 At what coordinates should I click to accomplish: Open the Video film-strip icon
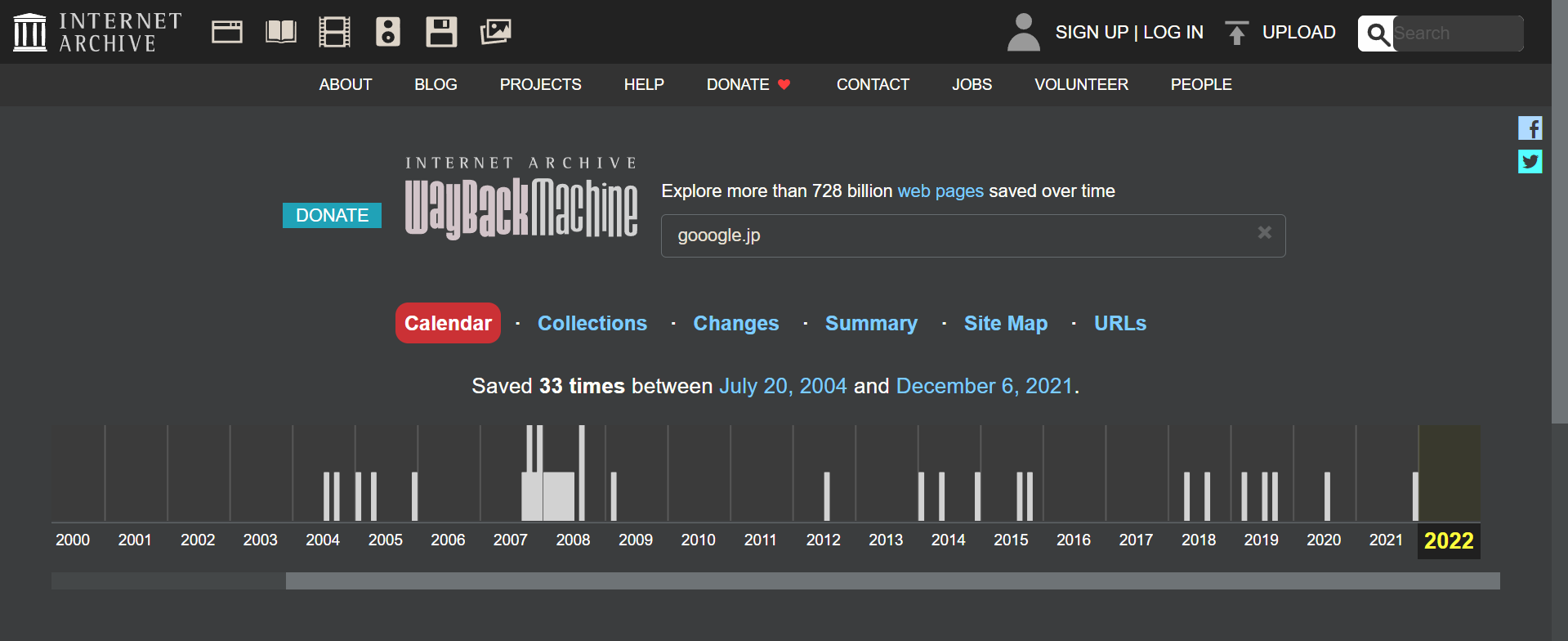click(x=334, y=32)
